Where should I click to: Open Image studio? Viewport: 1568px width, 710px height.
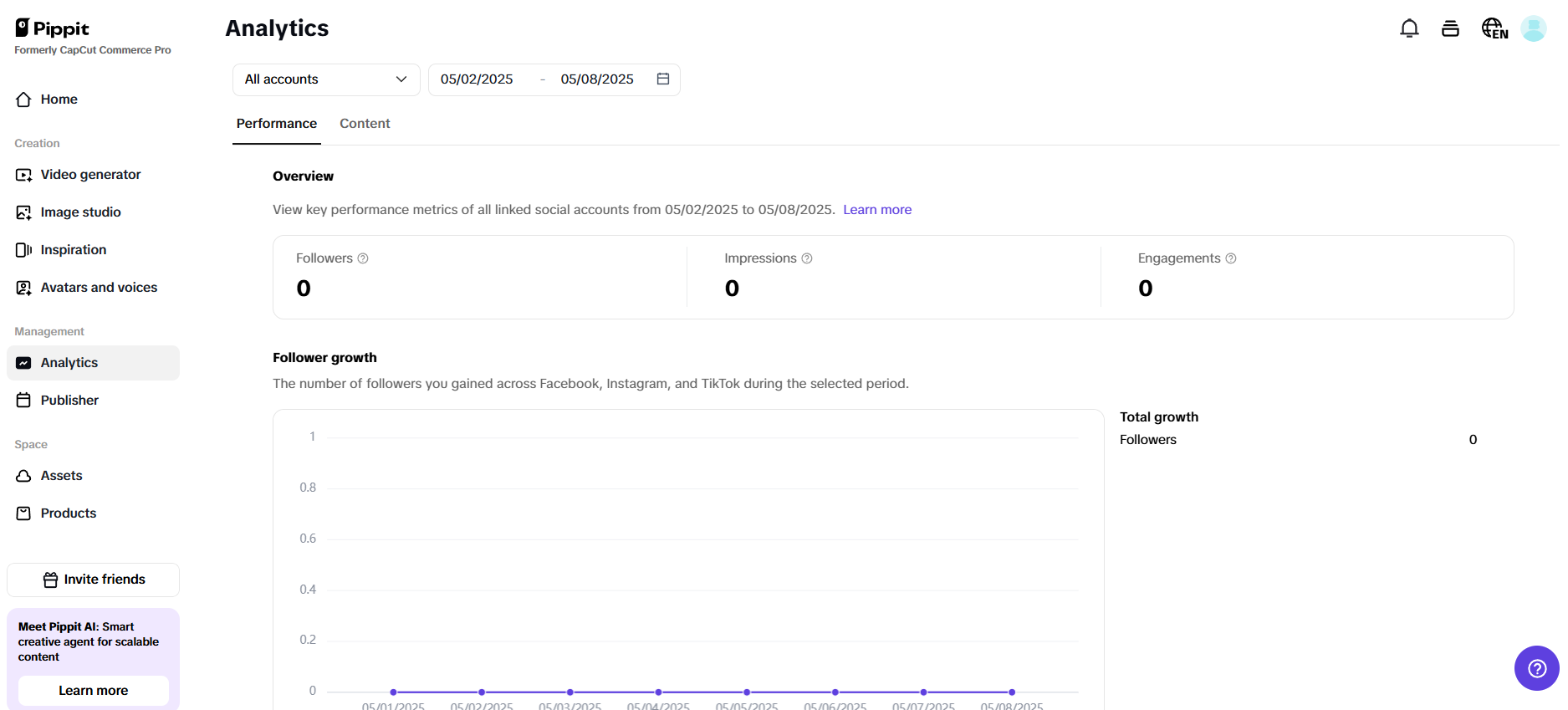coord(93,212)
